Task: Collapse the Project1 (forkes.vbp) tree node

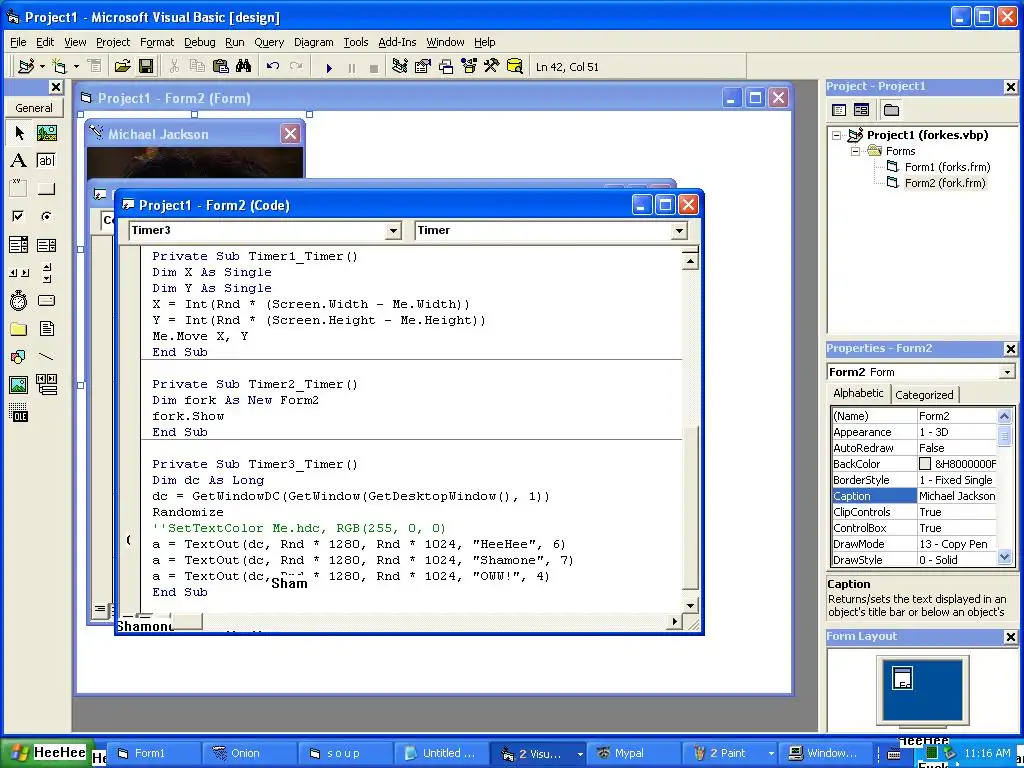Action: [837, 136]
